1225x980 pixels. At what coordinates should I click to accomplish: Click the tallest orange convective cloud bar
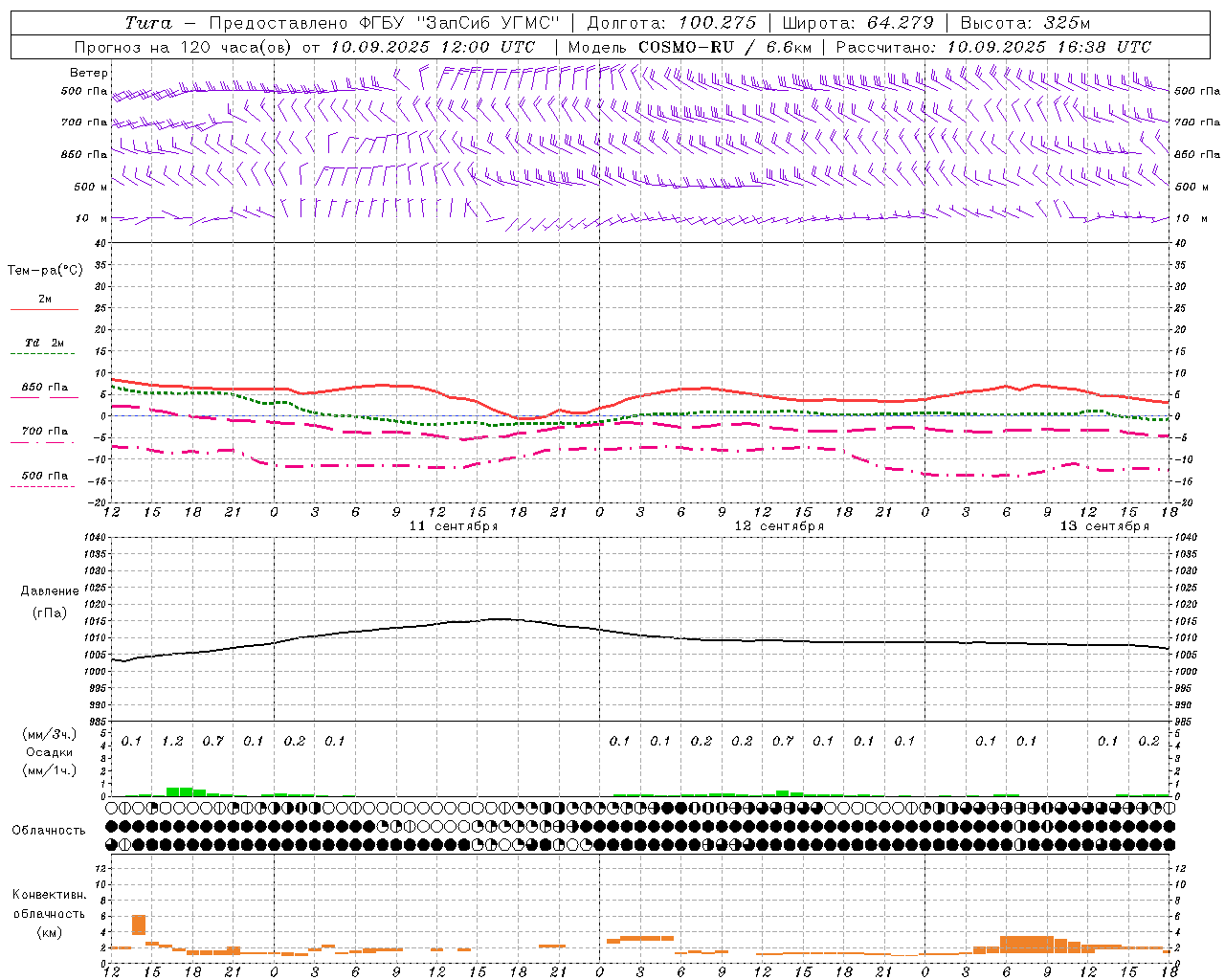pos(139,925)
